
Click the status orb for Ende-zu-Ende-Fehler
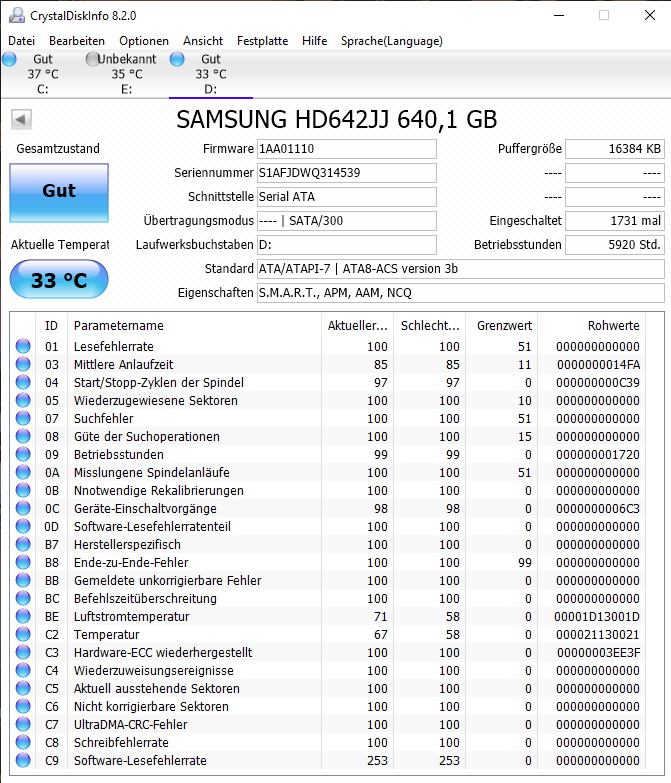point(23,562)
